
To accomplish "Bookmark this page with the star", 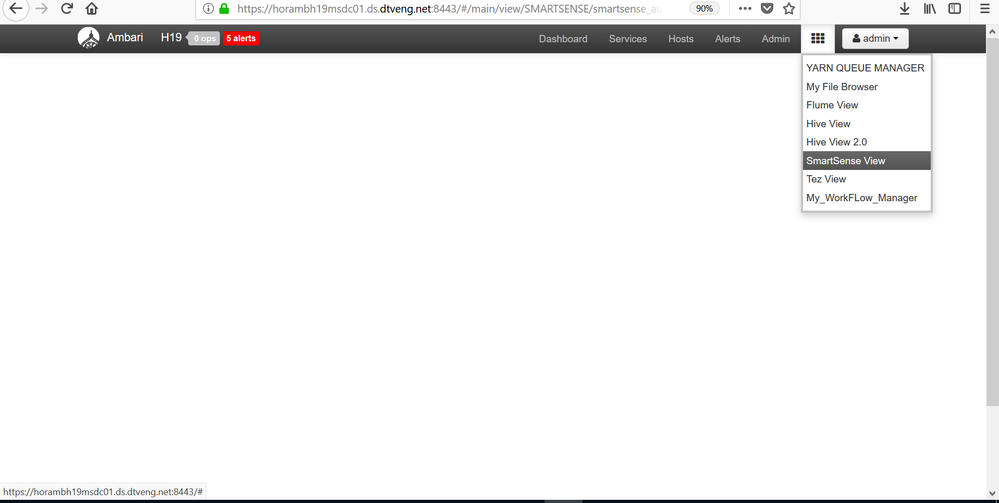I will (789, 9).
